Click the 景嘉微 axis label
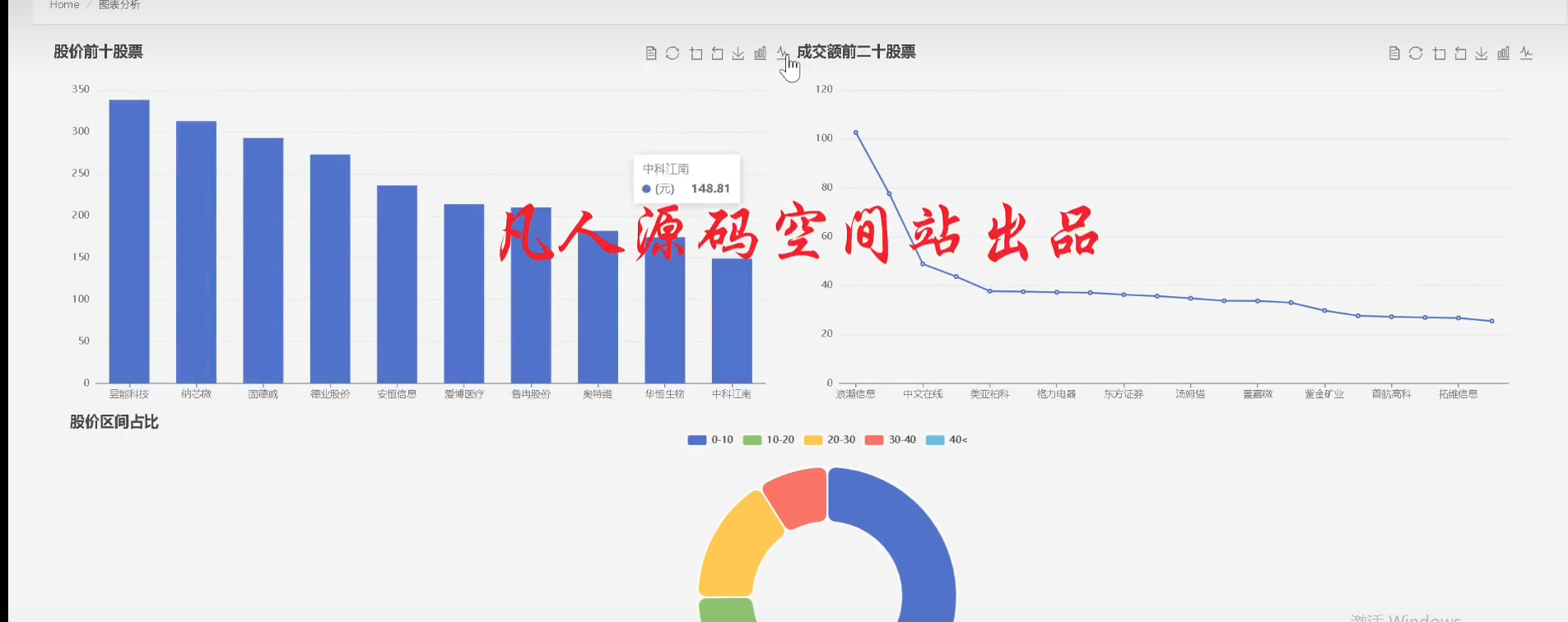 pos(1258,394)
